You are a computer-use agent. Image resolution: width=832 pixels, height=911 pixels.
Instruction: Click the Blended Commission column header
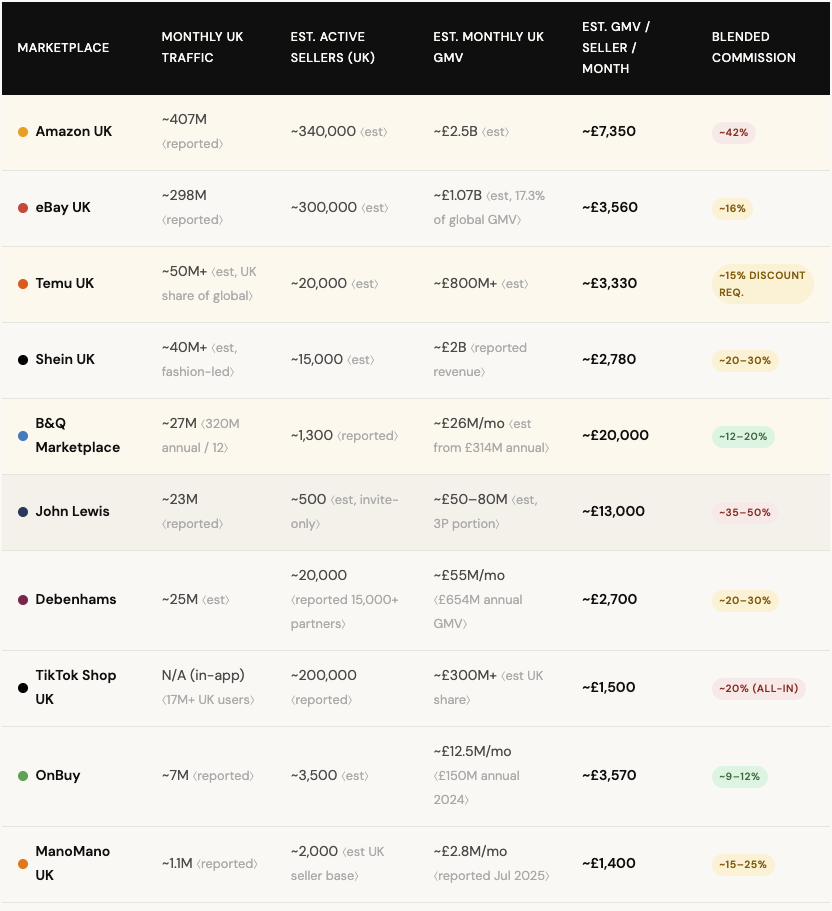point(753,48)
